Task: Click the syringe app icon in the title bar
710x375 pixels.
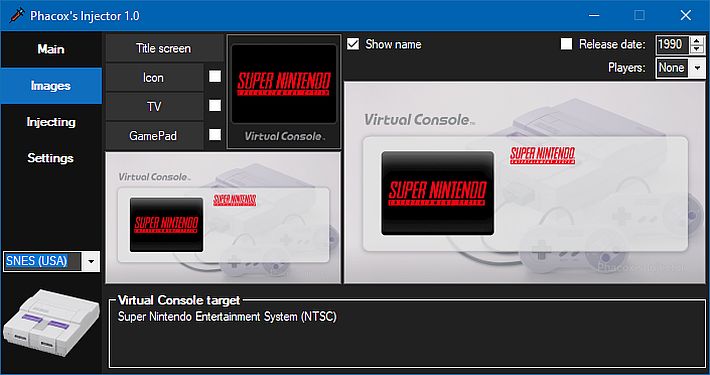Action: point(17,16)
